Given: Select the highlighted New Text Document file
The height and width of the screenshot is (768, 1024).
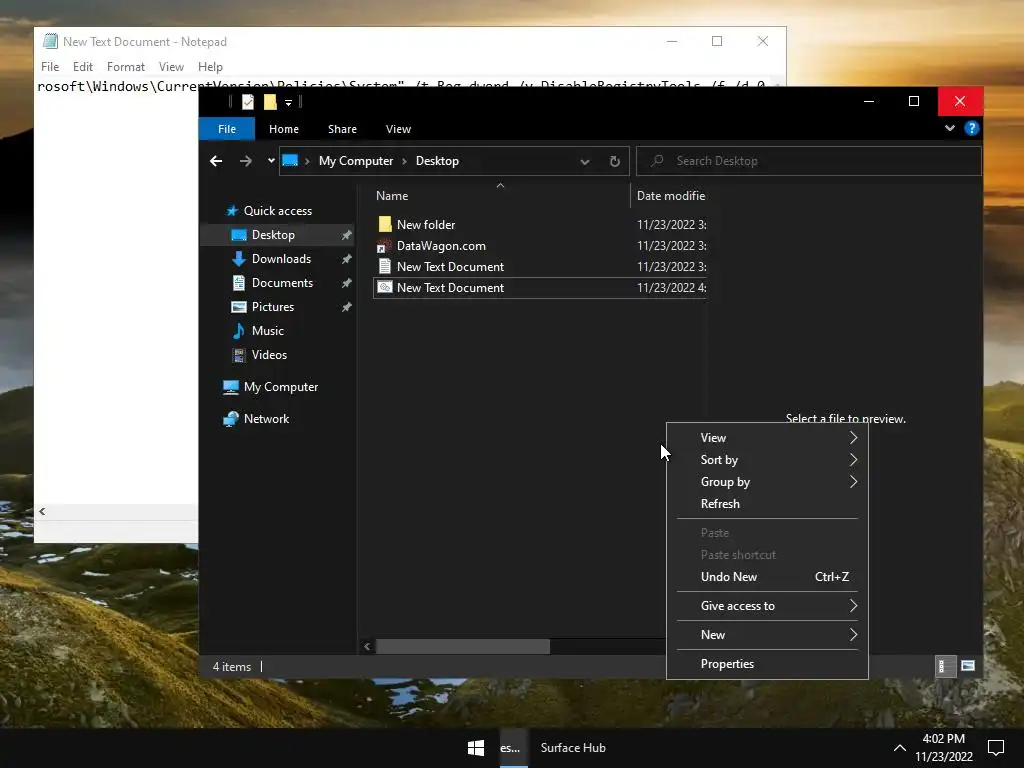Looking at the screenshot, I should click(x=539, y=288).
